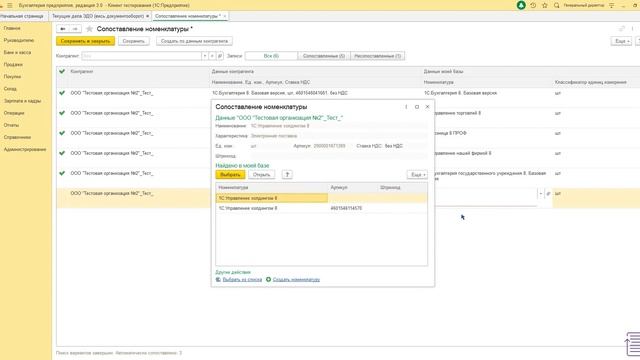Switch to the Начальная страница tab

pos(22,16)
